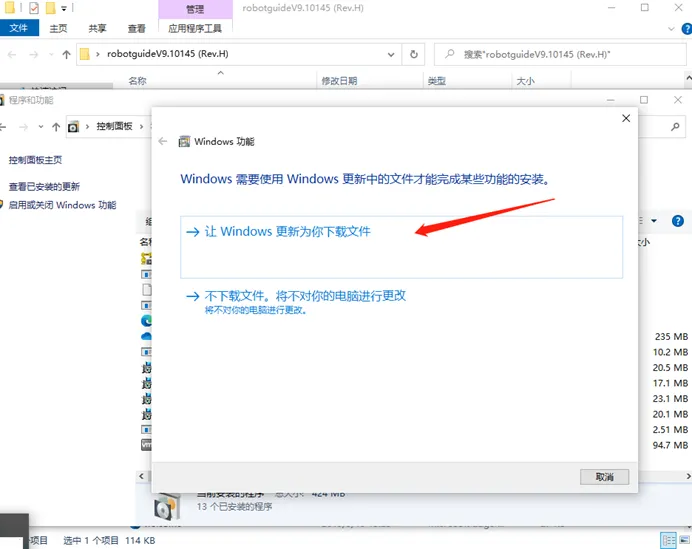Go back in the Windows 功能 dialog
Image resolution: width=692 pixels, height=549 pixels.
(x=163, y=141)
